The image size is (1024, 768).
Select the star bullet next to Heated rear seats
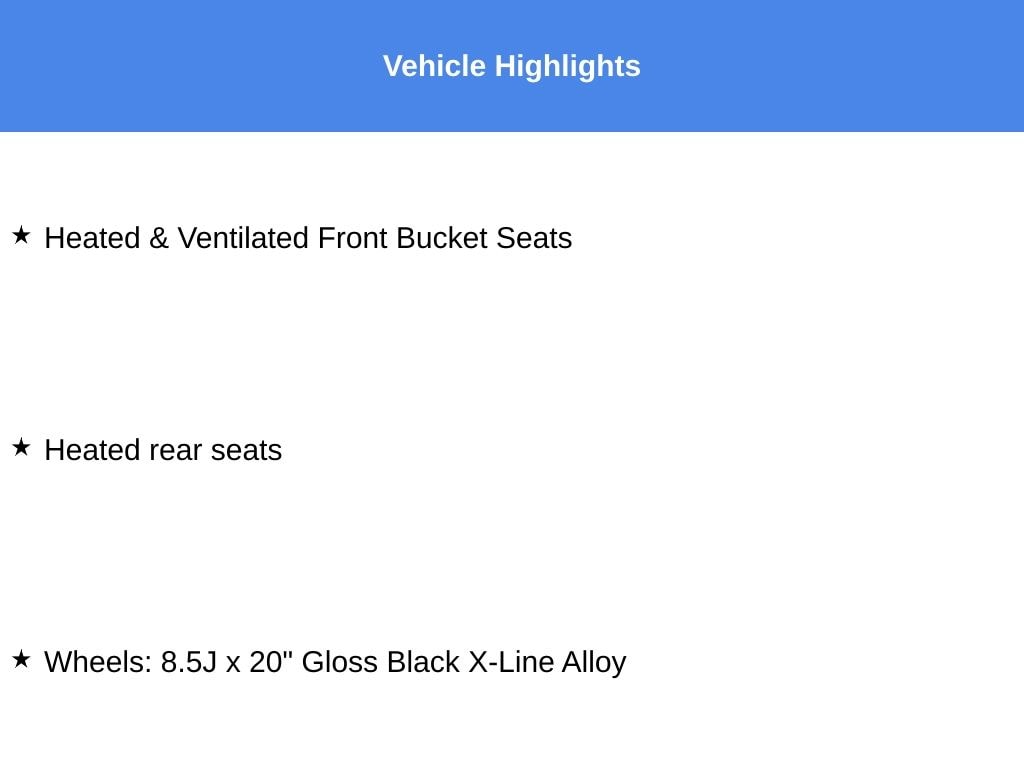point(21,448)
